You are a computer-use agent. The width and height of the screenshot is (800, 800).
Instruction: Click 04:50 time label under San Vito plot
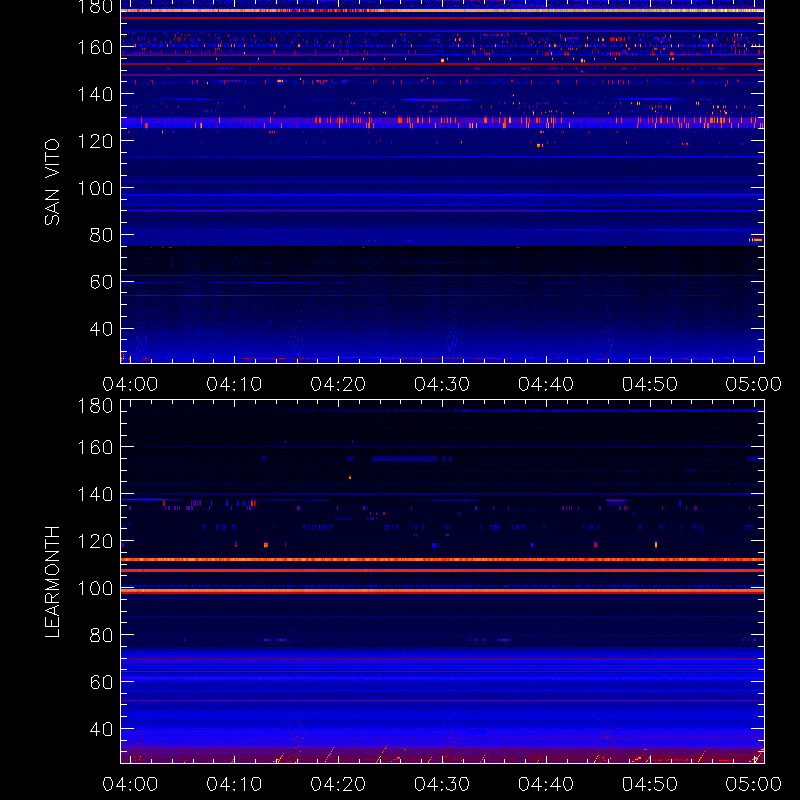click(649, 384)
